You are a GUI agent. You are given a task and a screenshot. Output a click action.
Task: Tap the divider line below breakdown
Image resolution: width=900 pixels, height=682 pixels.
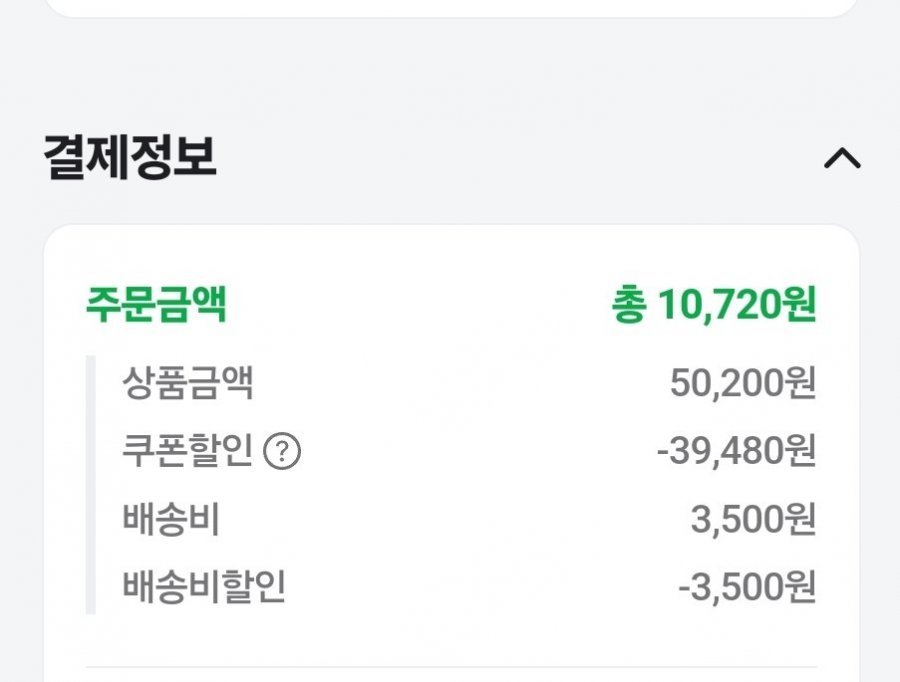point(451,667)
